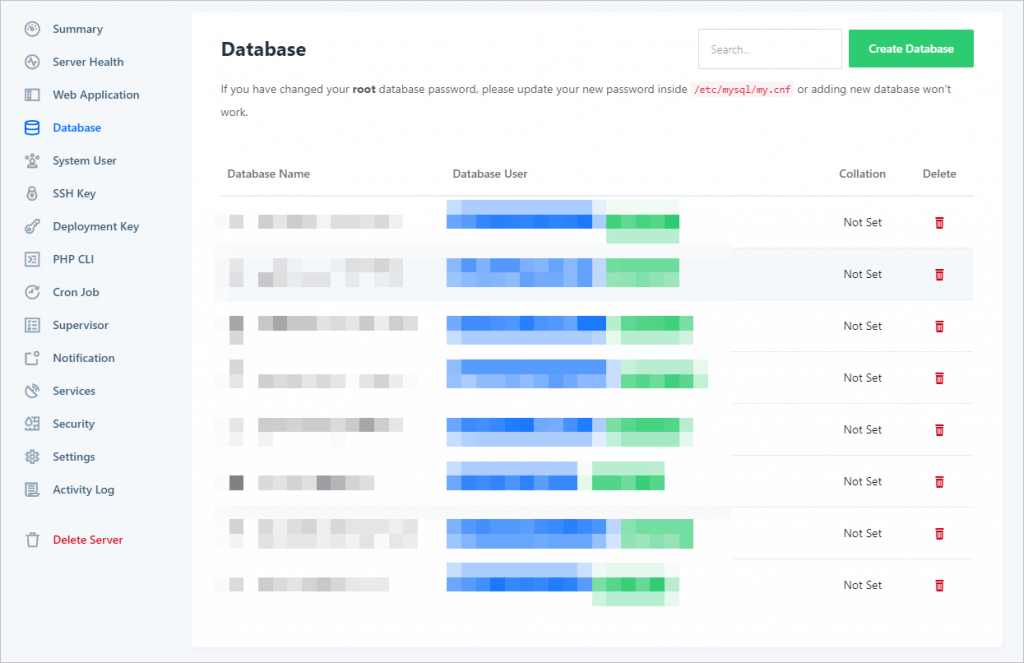This screenshot has width=1024, height=663.
Task: Delete the first database using its trash icon
Action: [939, 222]
